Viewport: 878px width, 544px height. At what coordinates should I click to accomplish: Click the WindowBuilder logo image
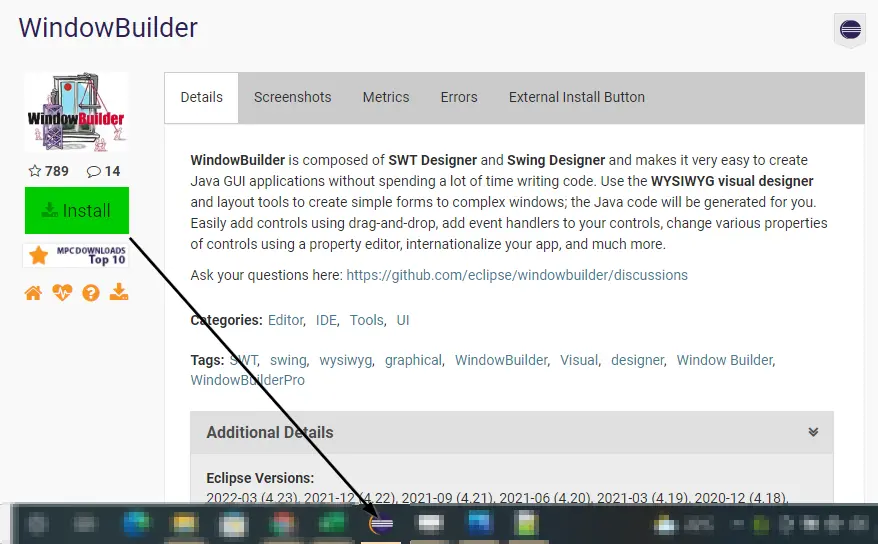pyautogui.click(x=77, y=112)
